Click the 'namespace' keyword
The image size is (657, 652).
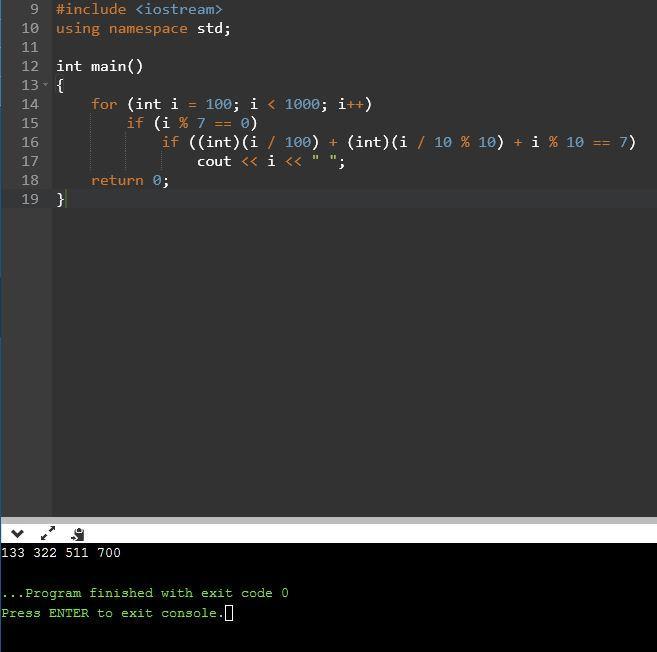(148, 29)
